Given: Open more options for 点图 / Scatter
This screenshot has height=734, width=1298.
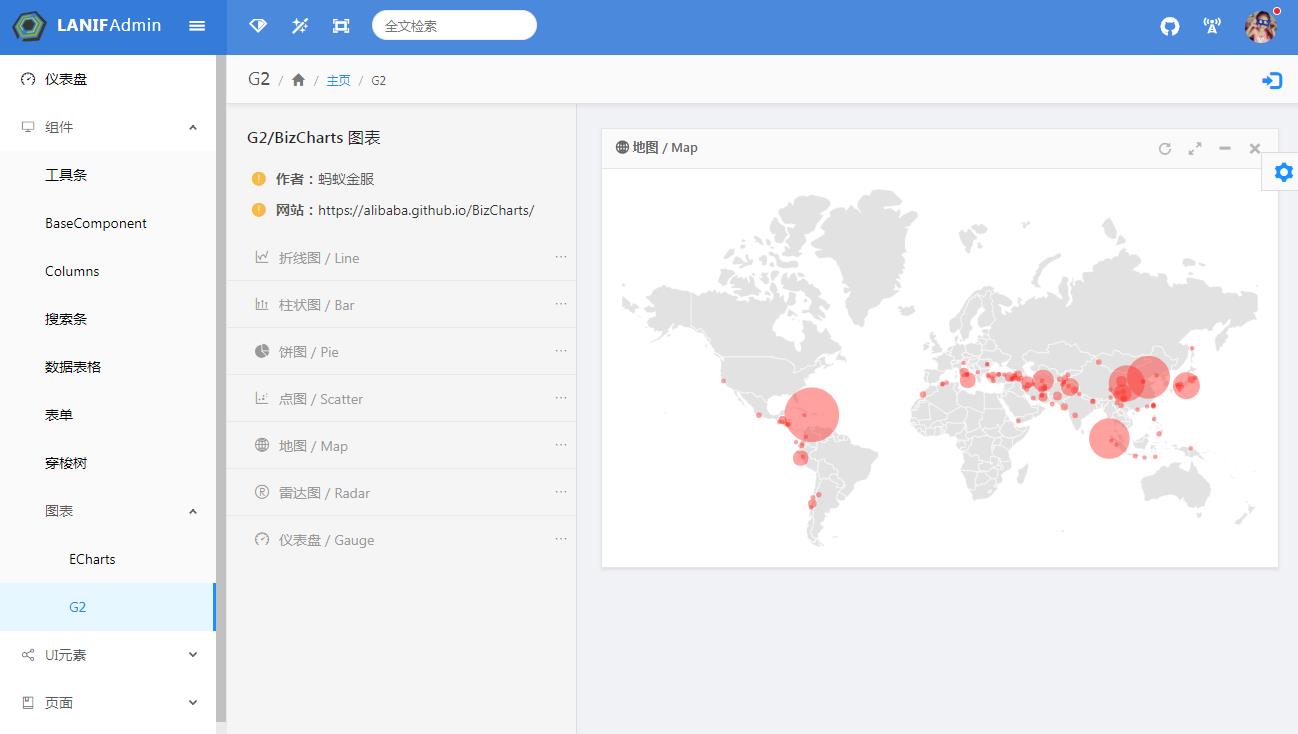Looking at the screenshot, I should (561, 398).
